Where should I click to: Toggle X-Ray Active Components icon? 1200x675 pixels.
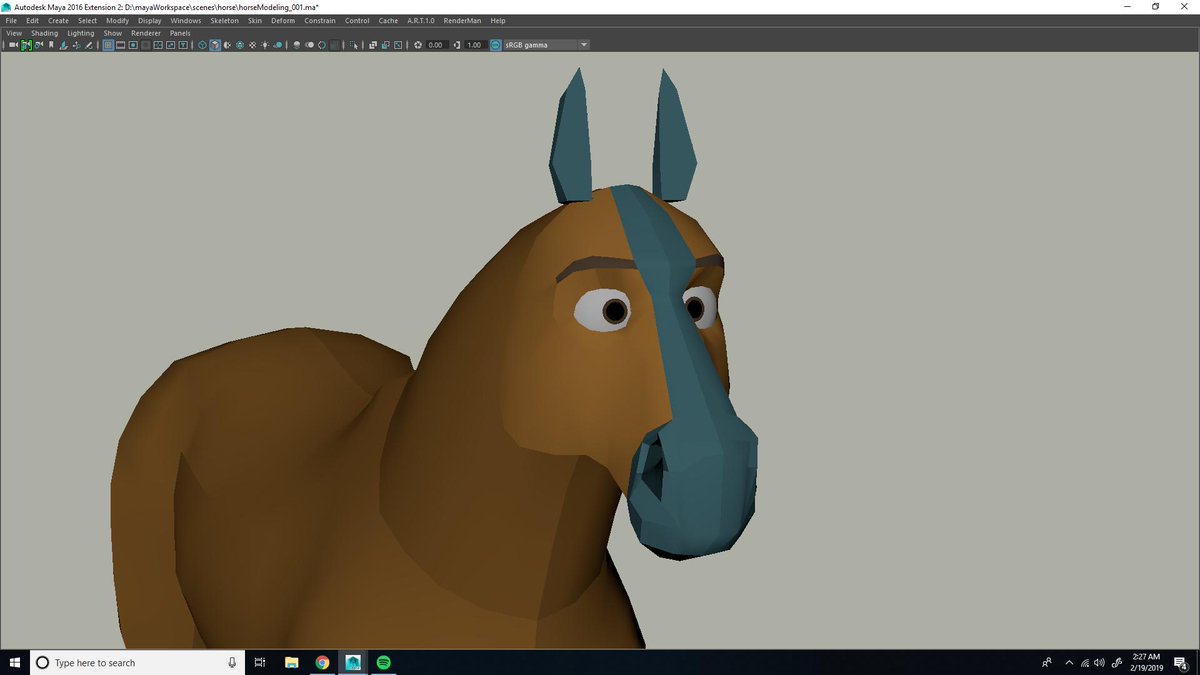[385, 45]
